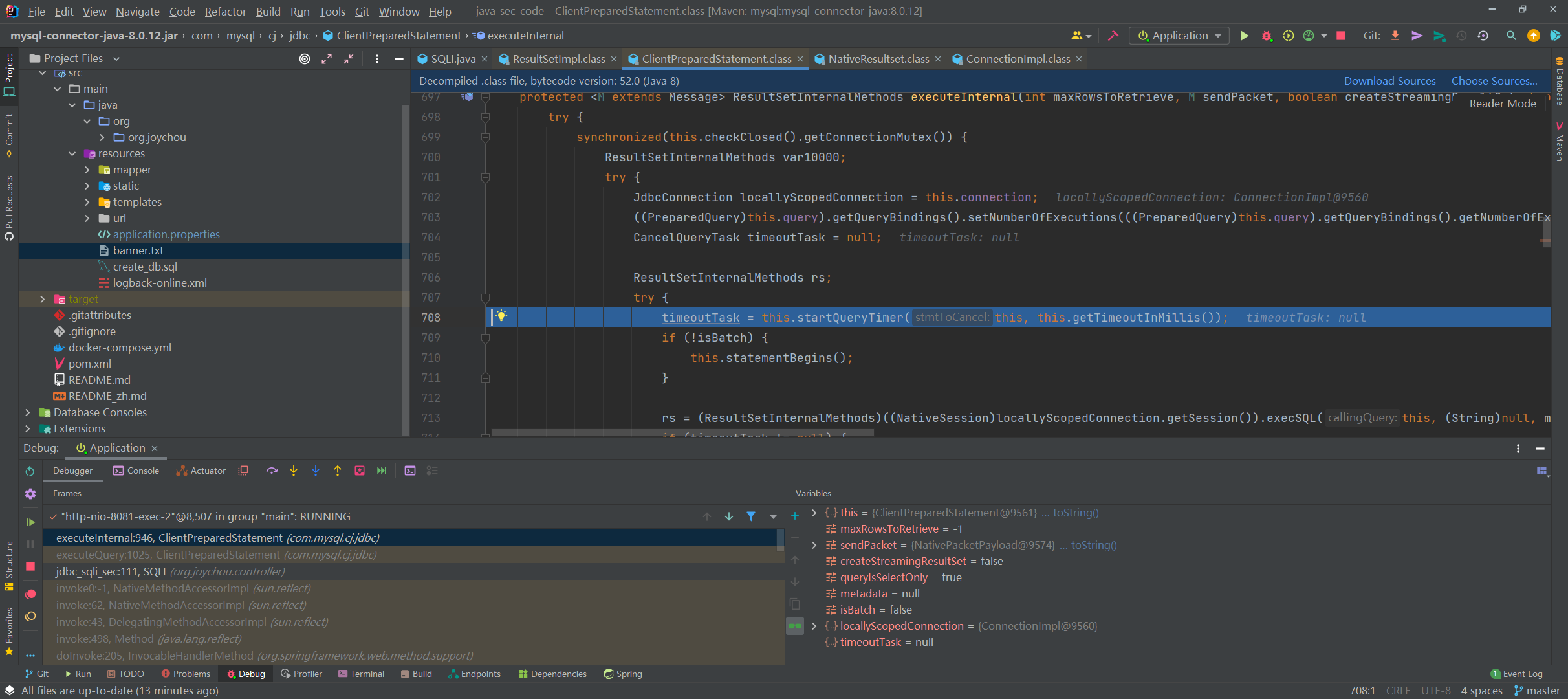Collapse the resources folder in the project tree

coord(72,153)
